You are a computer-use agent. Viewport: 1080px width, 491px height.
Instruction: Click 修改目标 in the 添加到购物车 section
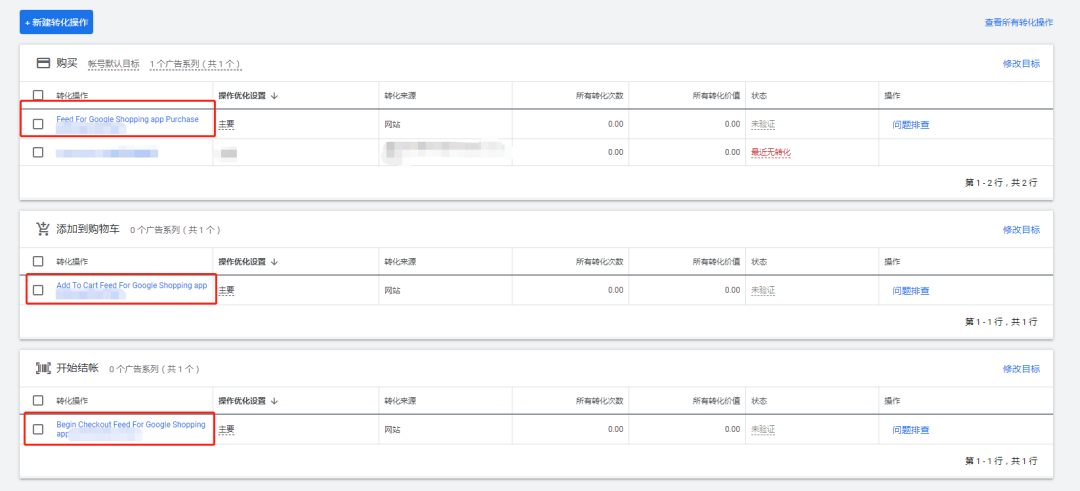click(x=1021, y=230)
